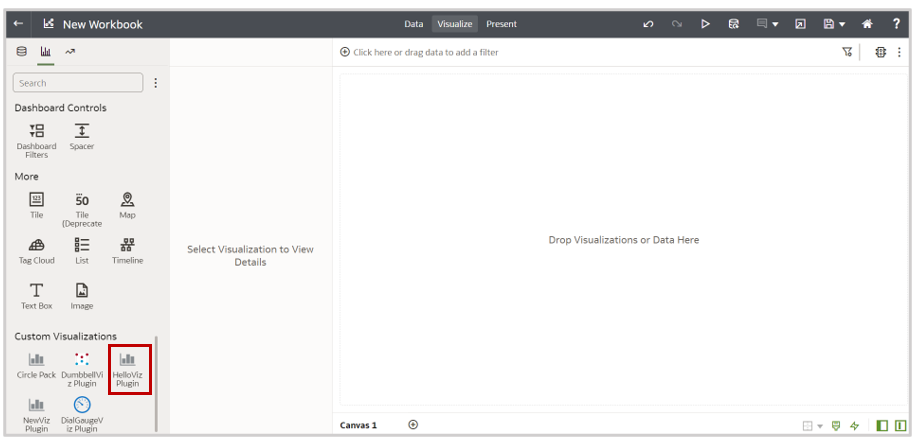Image resolution: width=918 pixels, height=441 pixels.
Task: Select the Timeline visualization
Action: pyautogui.click(x=127, y=251)
